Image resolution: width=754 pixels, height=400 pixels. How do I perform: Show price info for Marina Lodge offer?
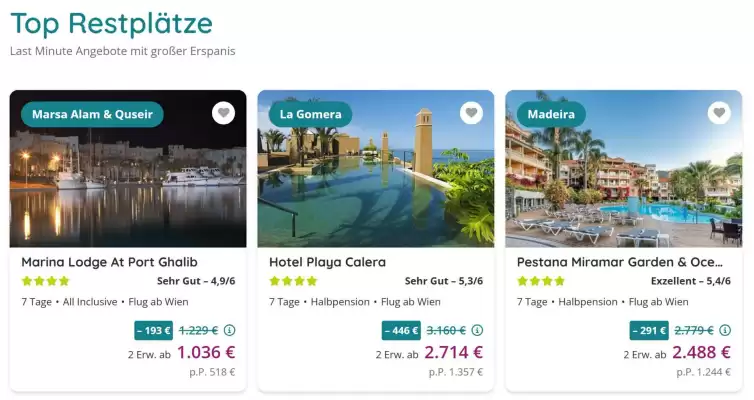coord(229,330)
